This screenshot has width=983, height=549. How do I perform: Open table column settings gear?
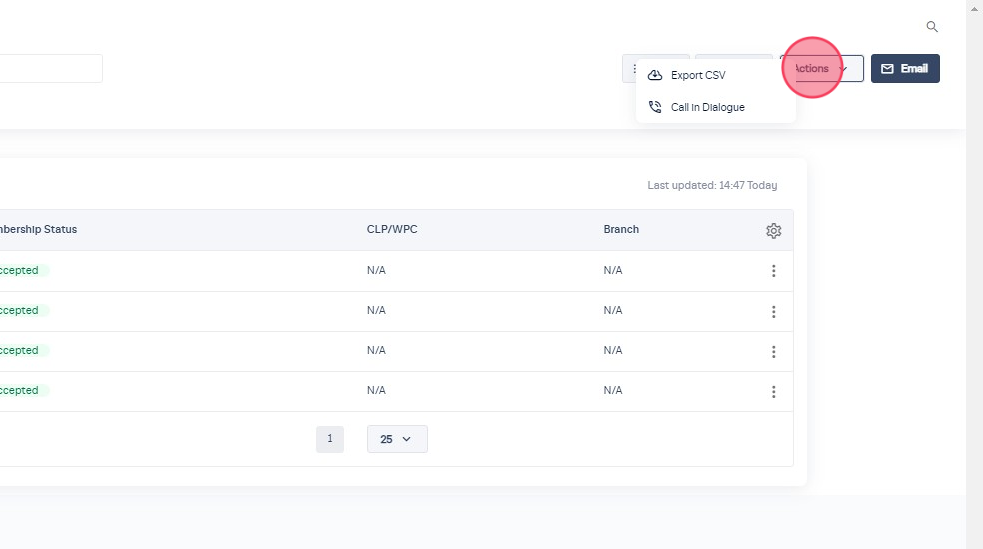click(773, 231)
